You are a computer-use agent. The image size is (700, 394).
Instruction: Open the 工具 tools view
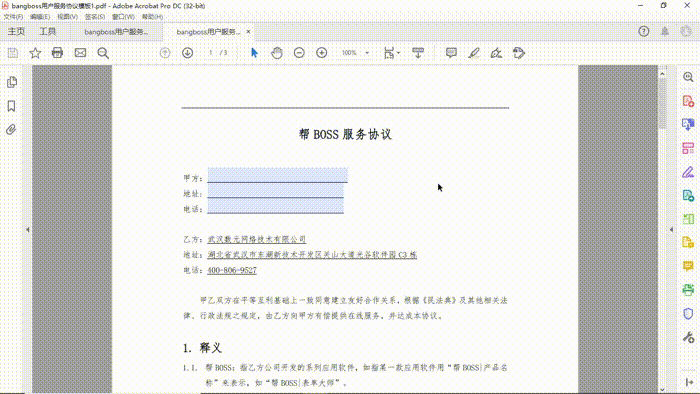(47, 32)
